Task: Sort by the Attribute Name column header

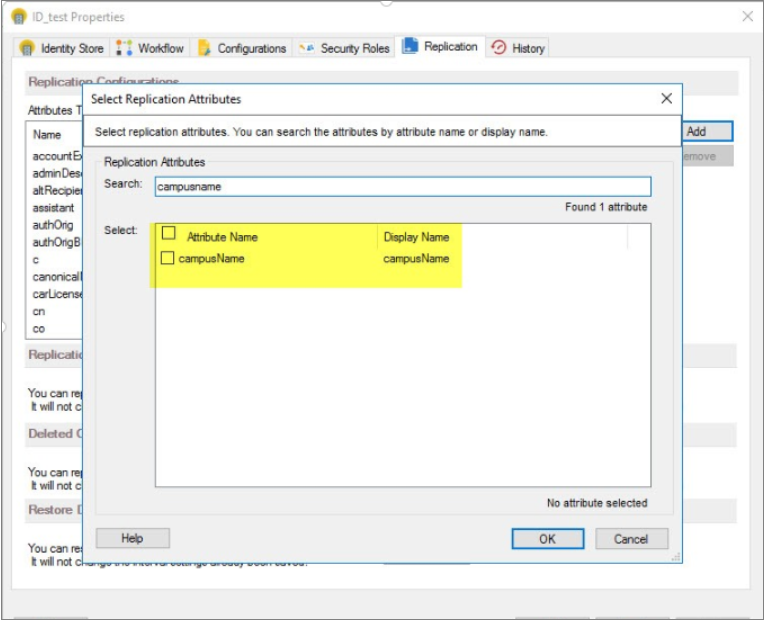Action: tap(222, 237)
